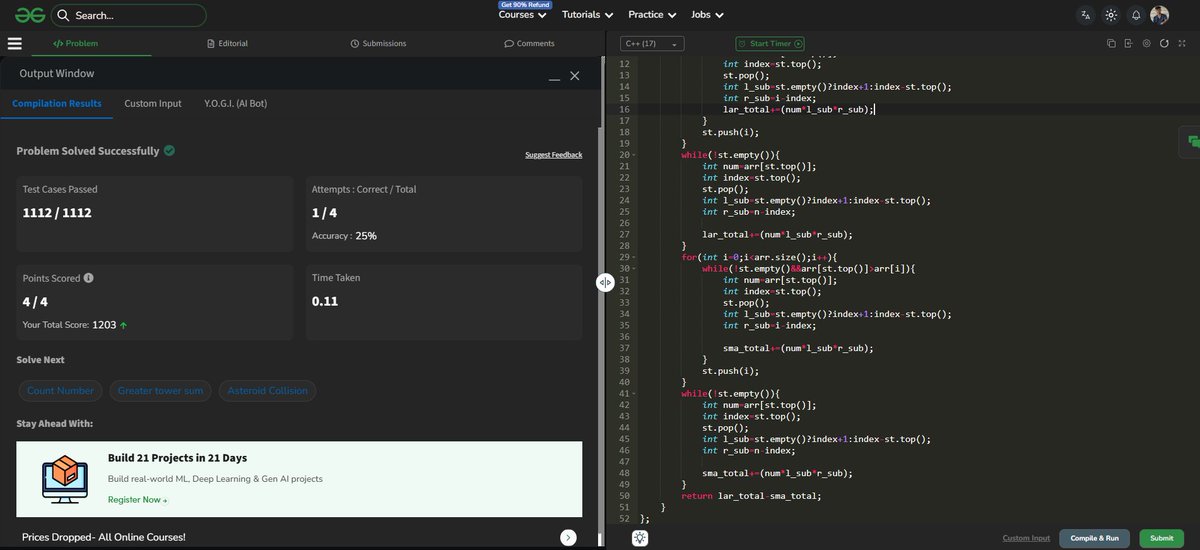Image resolution: width=1200 pixels, height=550 pixels.
Task: Expand the Tutorials menu
Action: (588, 15)
